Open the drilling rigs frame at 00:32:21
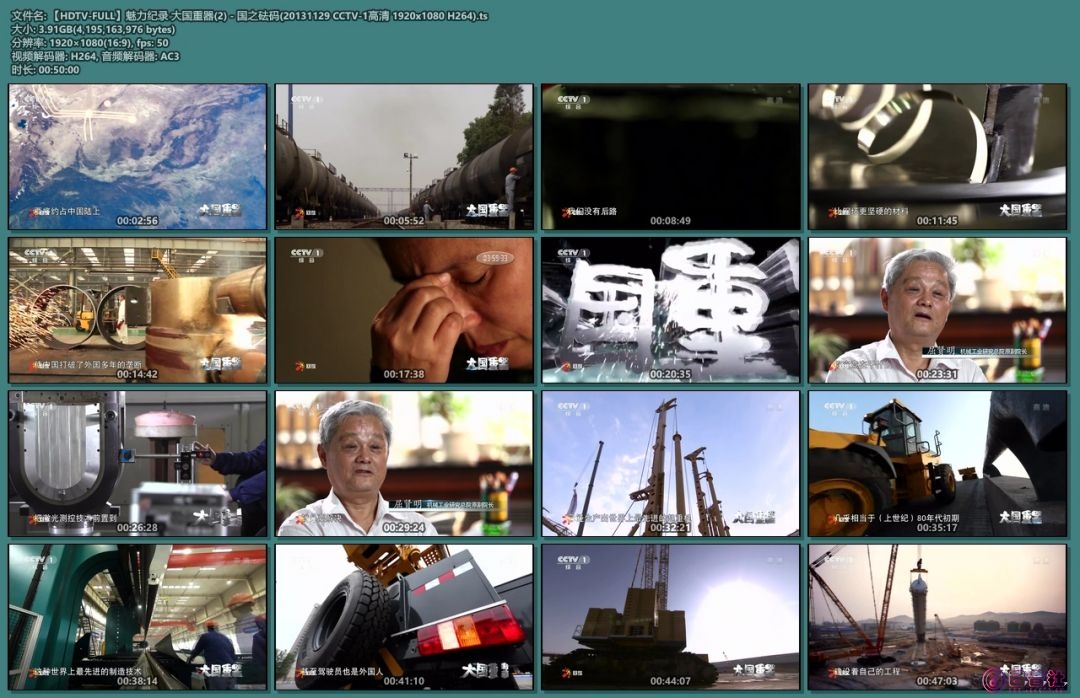This screenshot has height=698, width=1080. (671, 464)
